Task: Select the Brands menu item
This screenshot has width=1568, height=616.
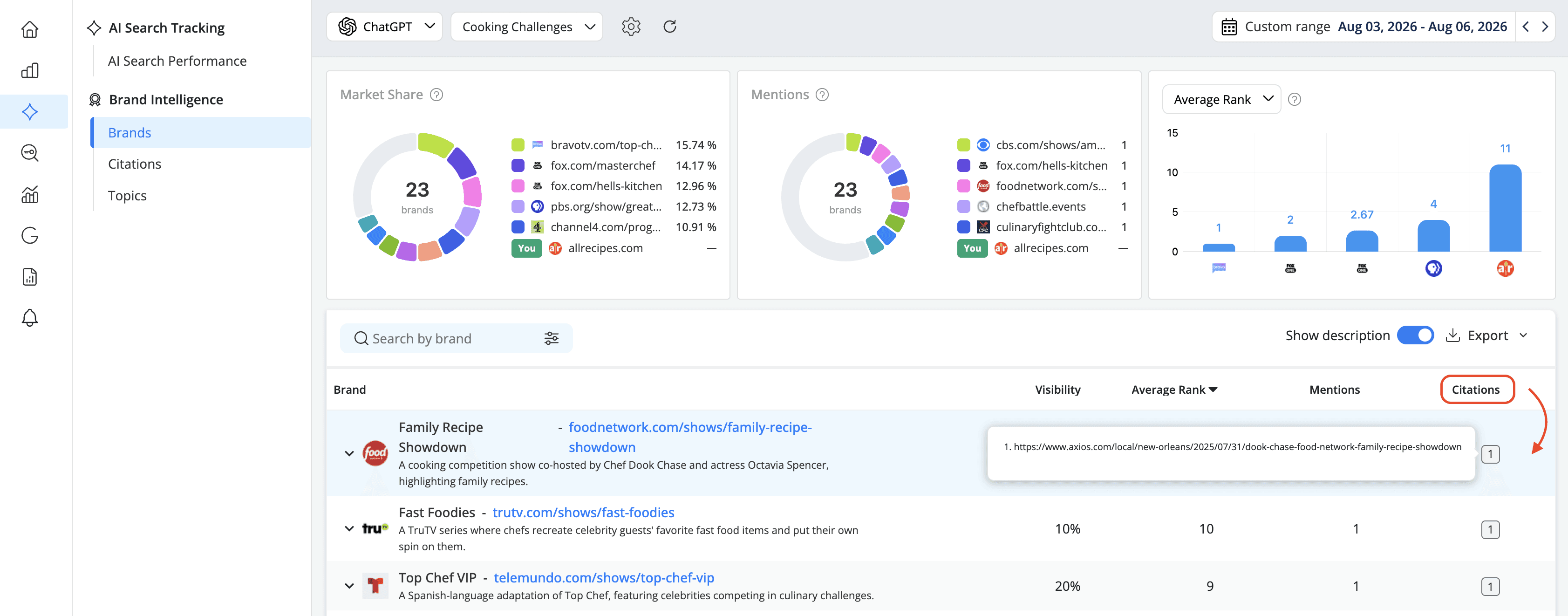Action: pos(201,133)
